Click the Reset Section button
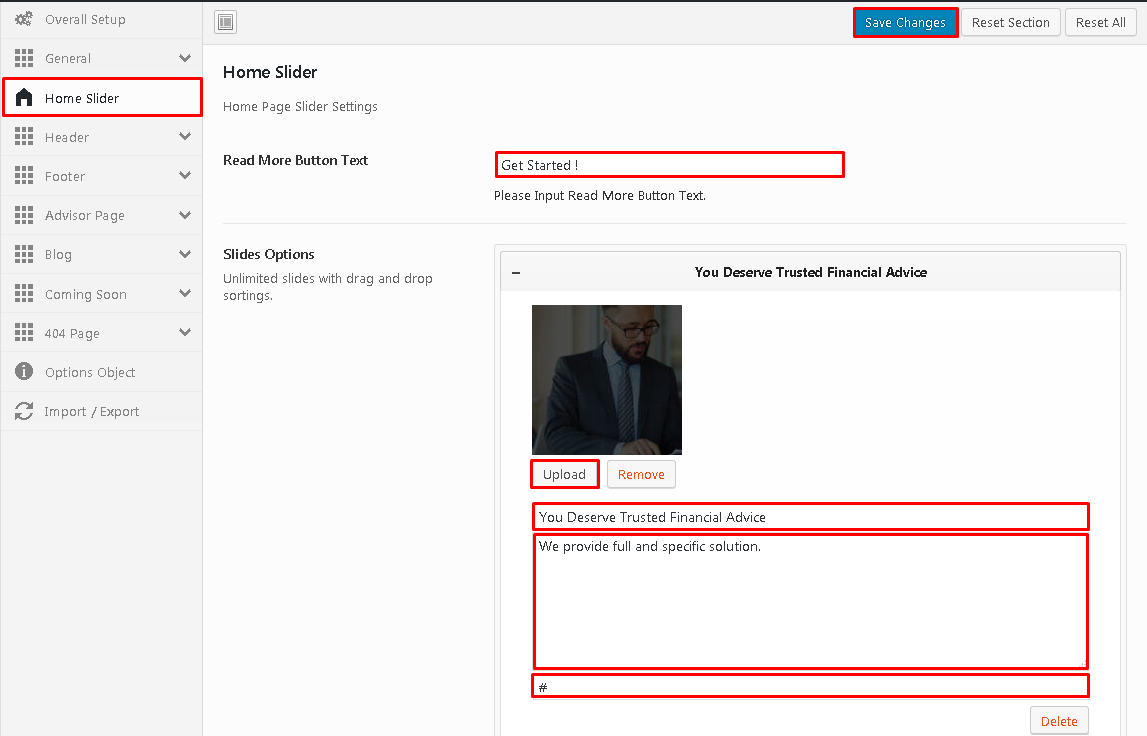1147x736 pixels. click(1010, 22)
